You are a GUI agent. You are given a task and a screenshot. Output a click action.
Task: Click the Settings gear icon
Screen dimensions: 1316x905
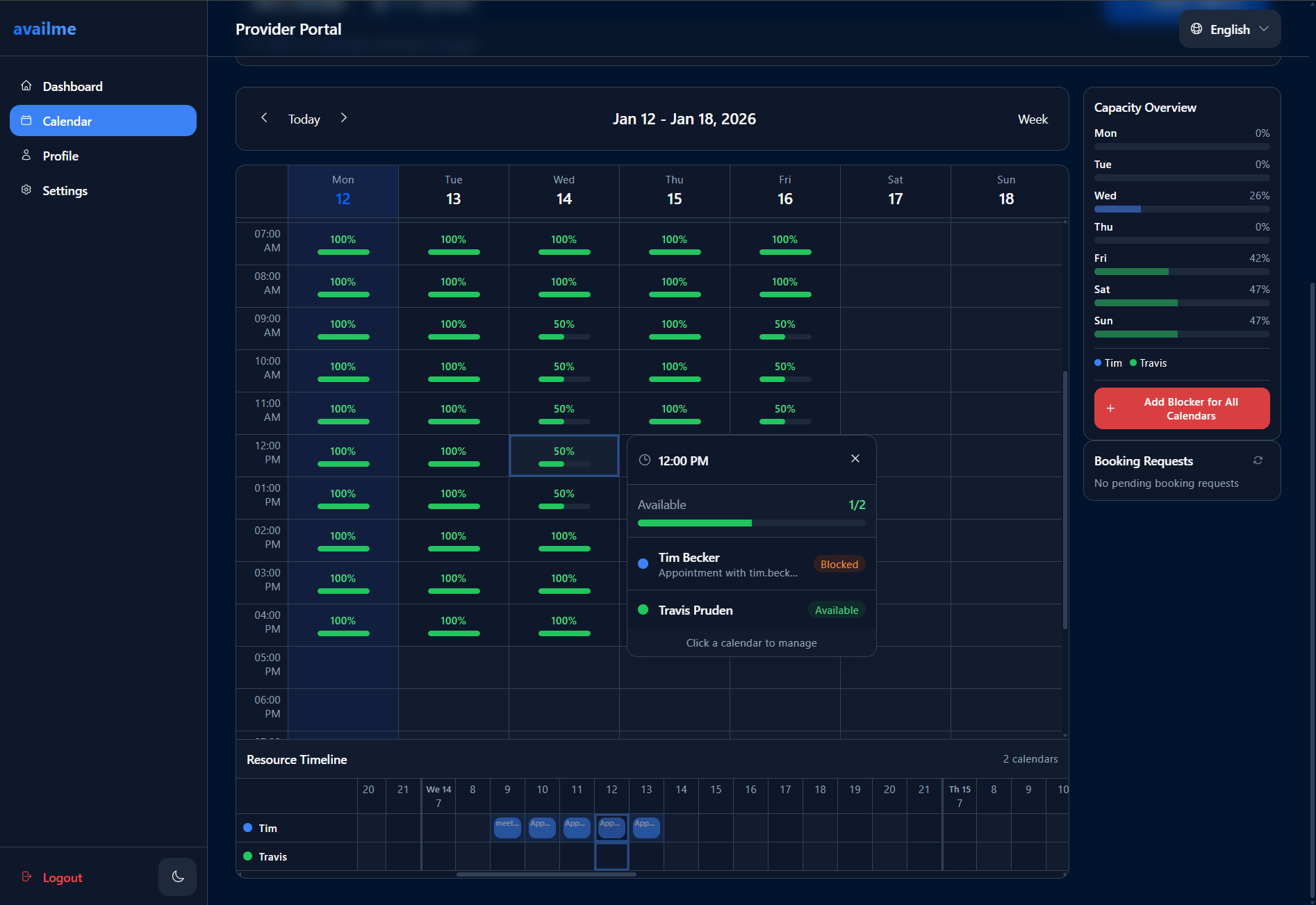coord(26,190)
